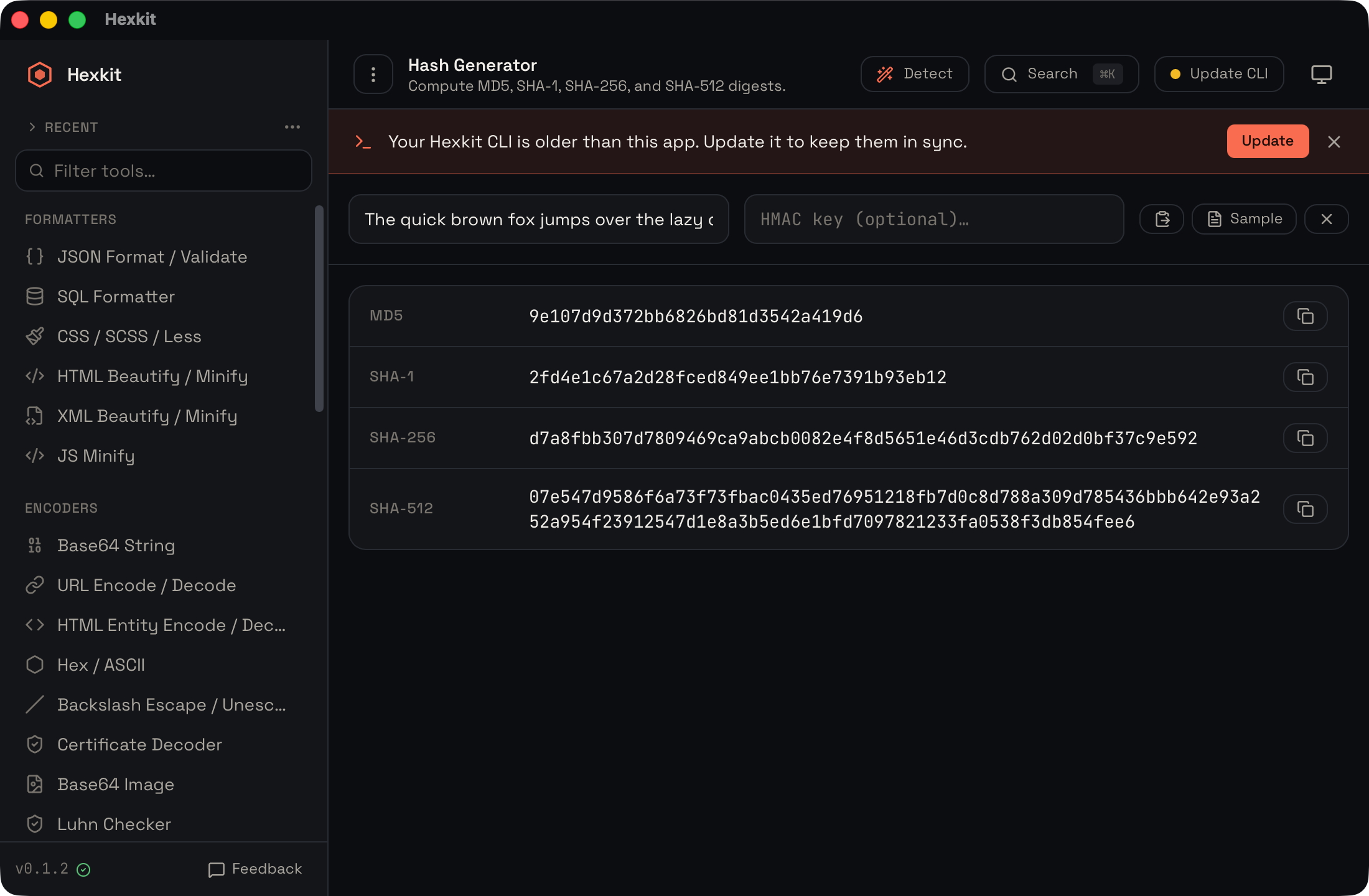Click the MD5 digest value text
Screen dimensions: 1369x896
(696, 316)
